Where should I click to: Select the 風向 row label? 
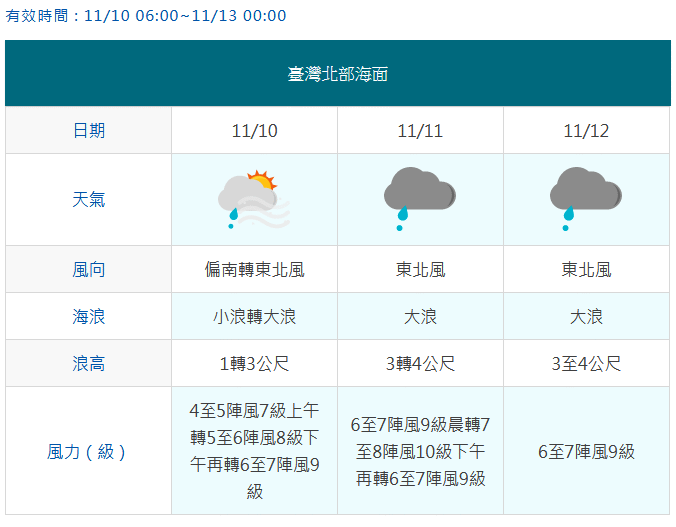click(x=88, y=269)
